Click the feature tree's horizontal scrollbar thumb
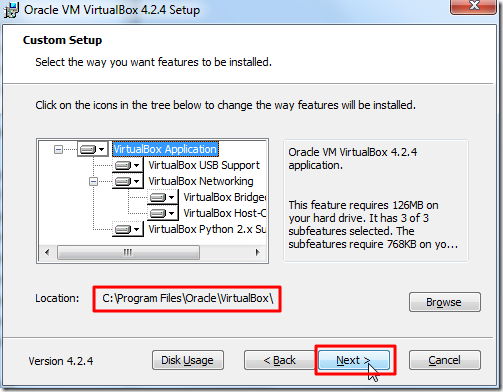Screen dimensions: 503x392 tap(128, 252)
